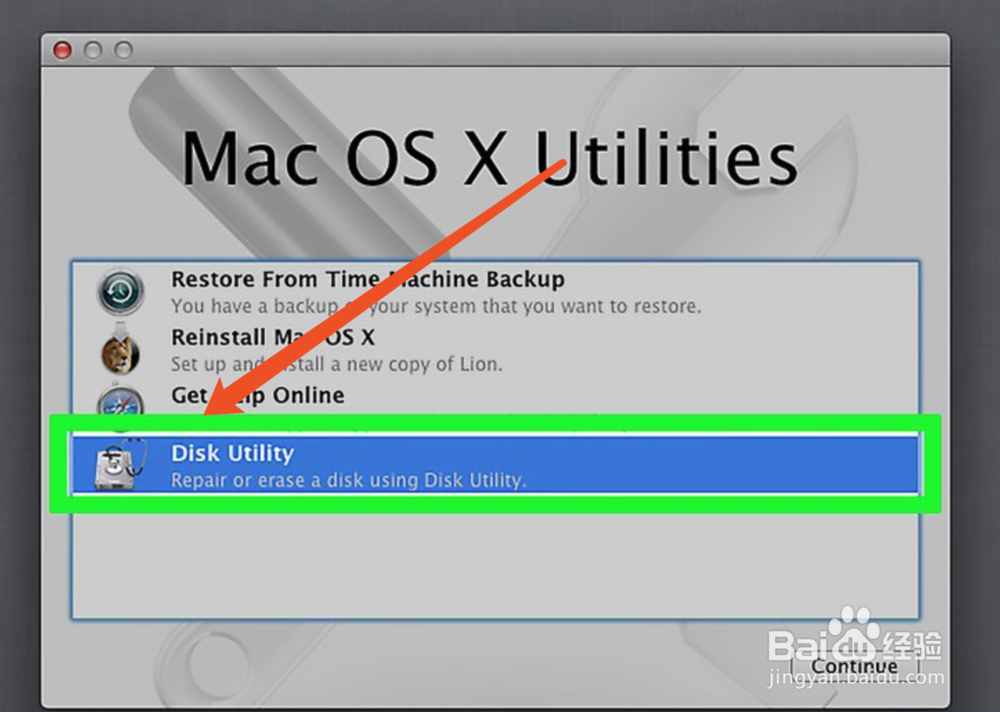Click 'You have a backup of your system' description
This screenshot has height=712, width=1000.
[436, 306]
